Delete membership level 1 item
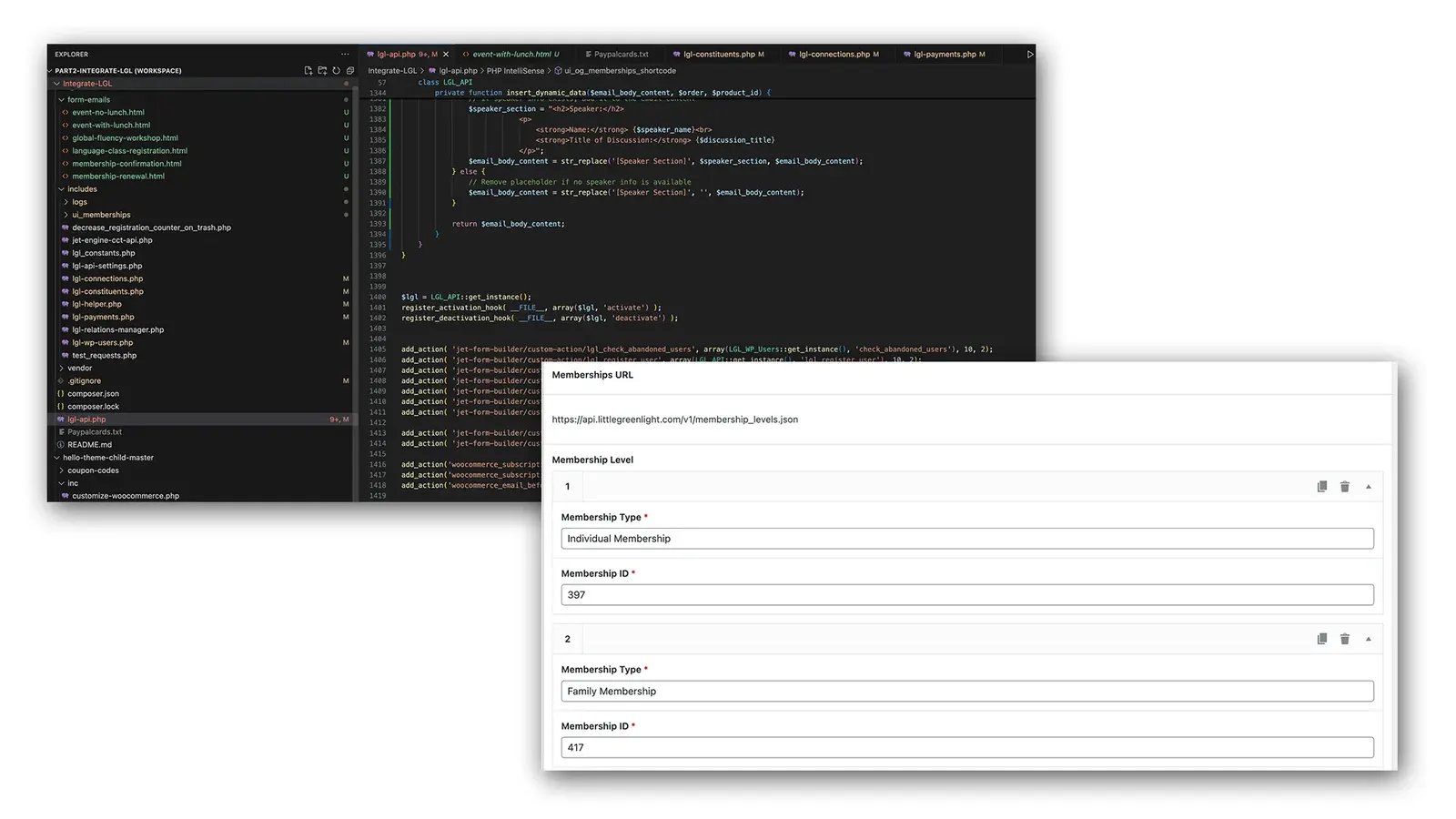The height and width of the screenshot is (819, 1456). point(1345,487)
